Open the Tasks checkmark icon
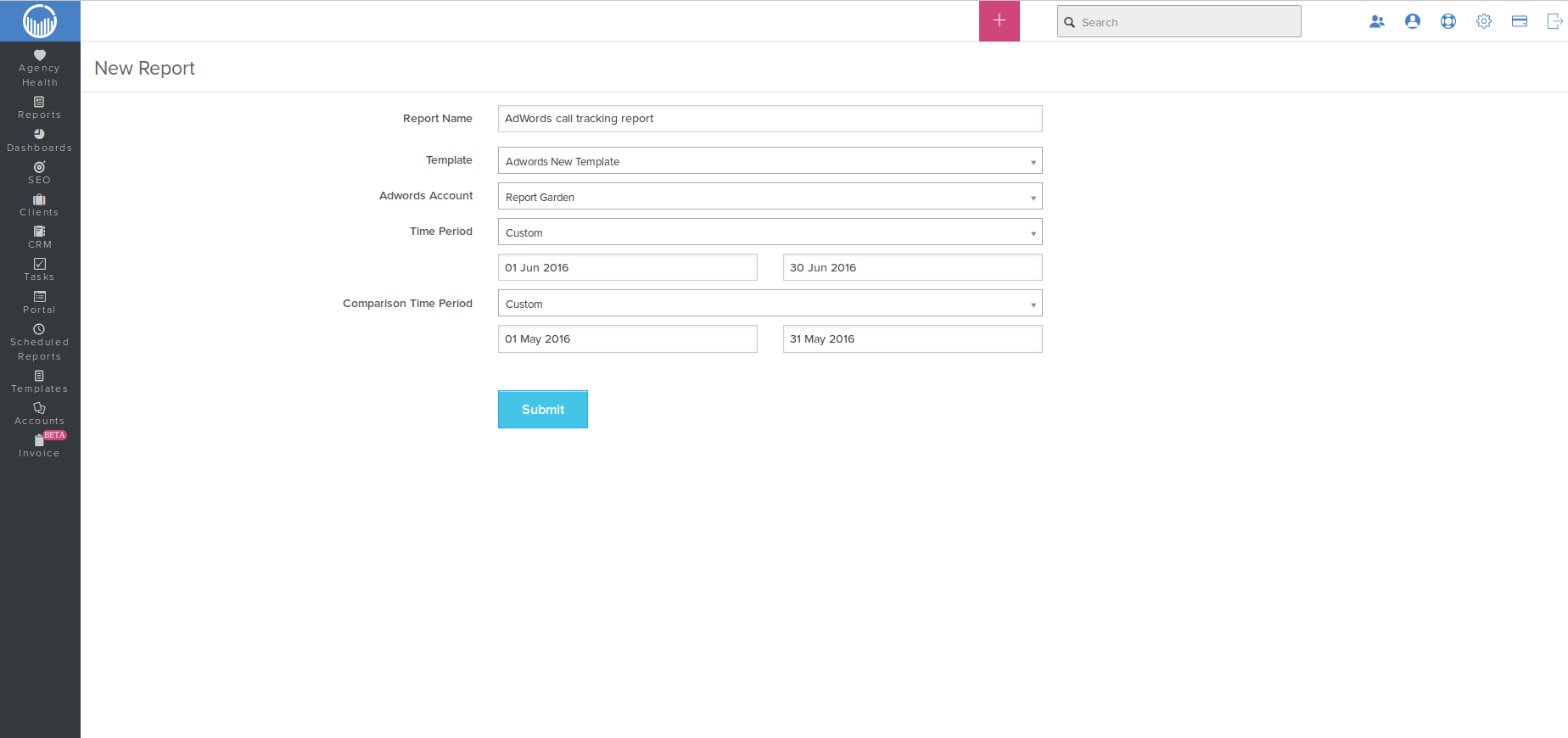This screenshot has width=1568, height=738. 39,264
